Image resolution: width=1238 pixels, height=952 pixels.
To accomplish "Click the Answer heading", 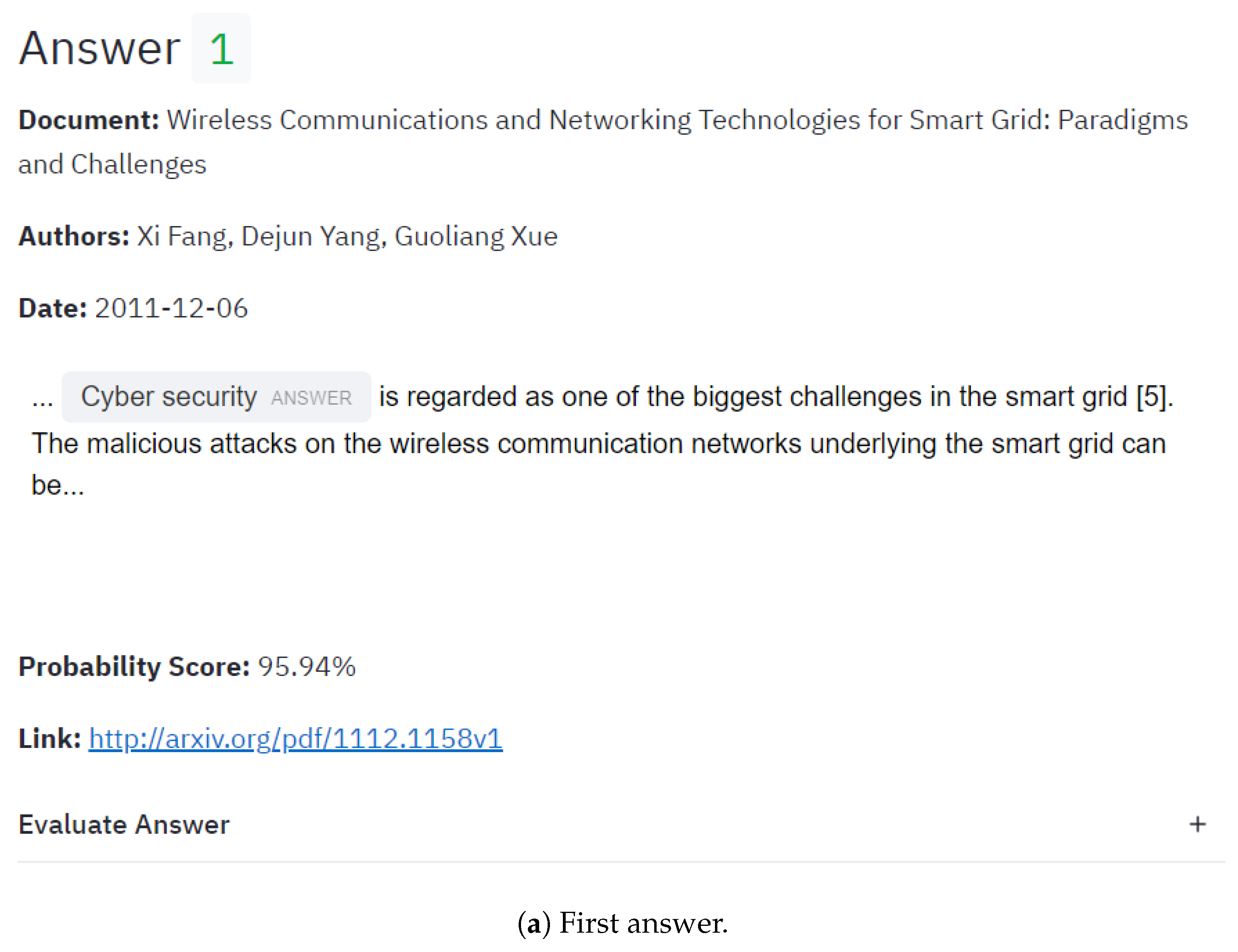I will [x=100, y=49].
